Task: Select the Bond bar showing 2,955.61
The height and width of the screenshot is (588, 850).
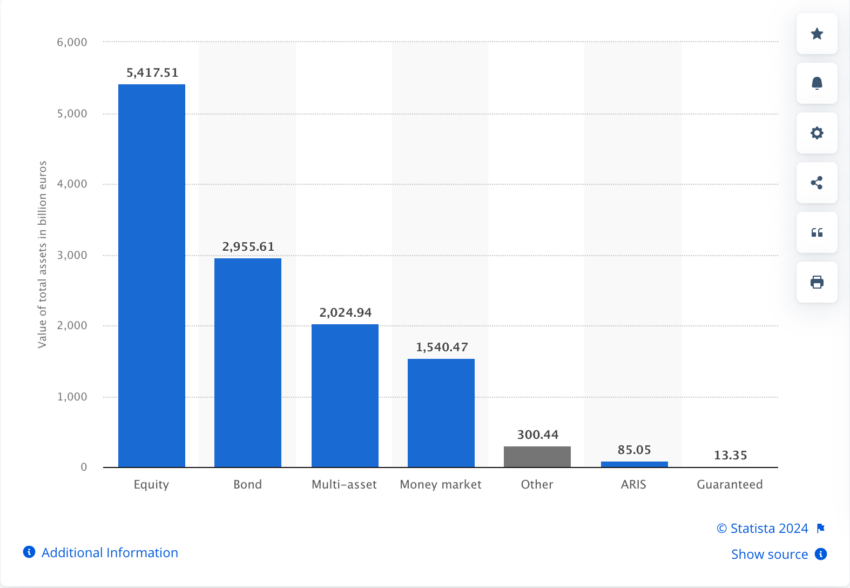Action: tap(248, 363)
